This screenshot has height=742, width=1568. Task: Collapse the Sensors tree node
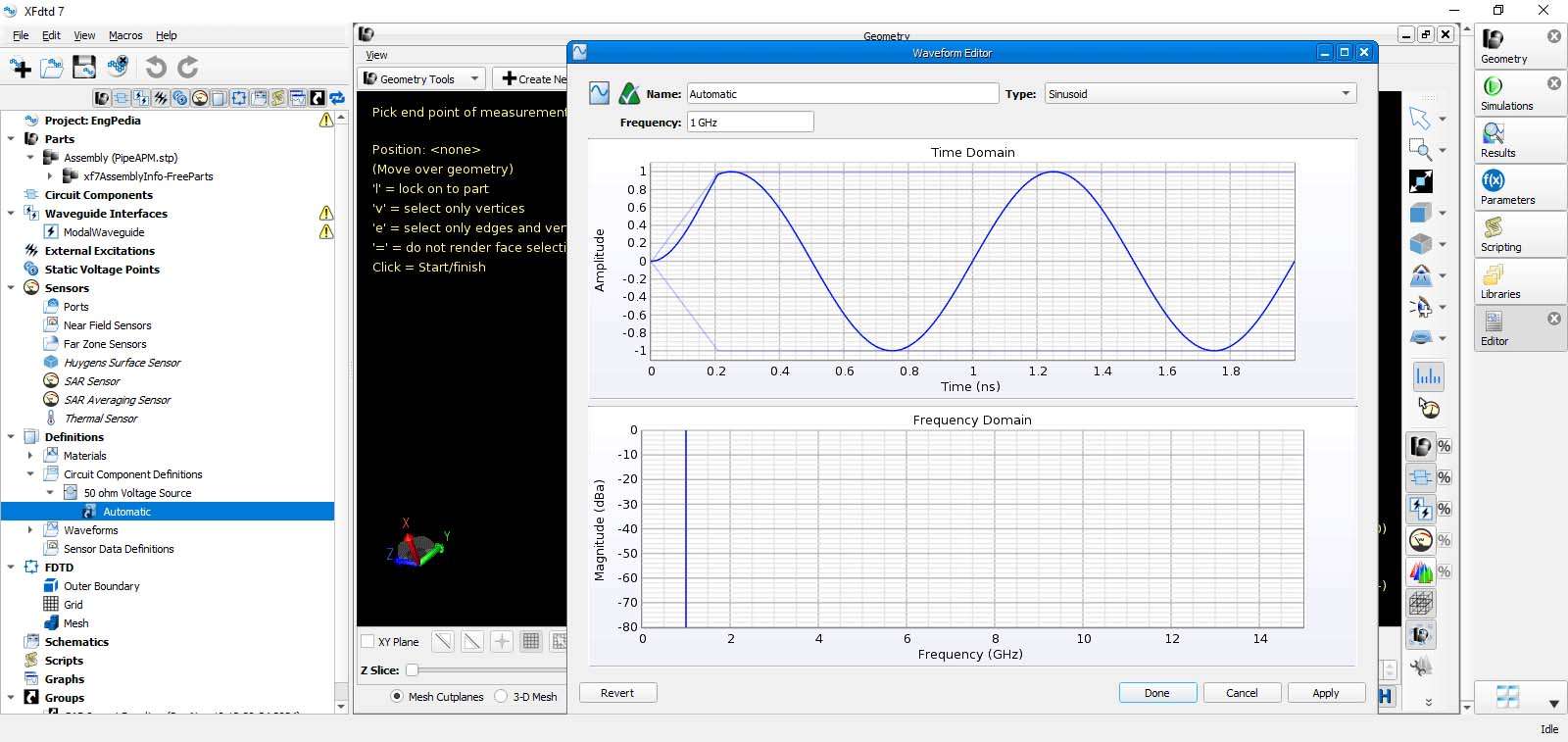(11, 288)
